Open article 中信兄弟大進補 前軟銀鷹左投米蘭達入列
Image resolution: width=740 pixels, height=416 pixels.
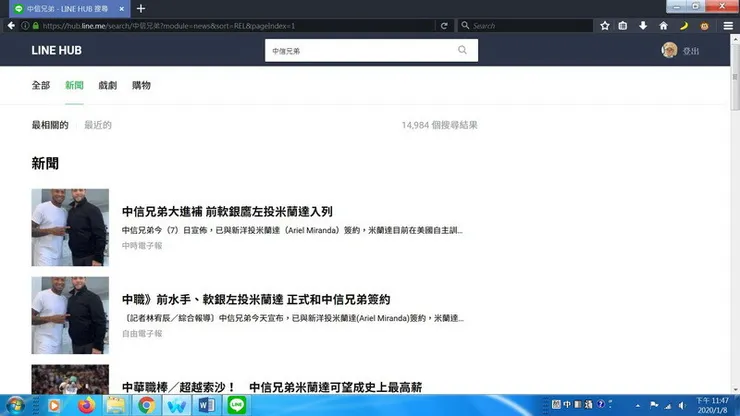pos(227,212)
